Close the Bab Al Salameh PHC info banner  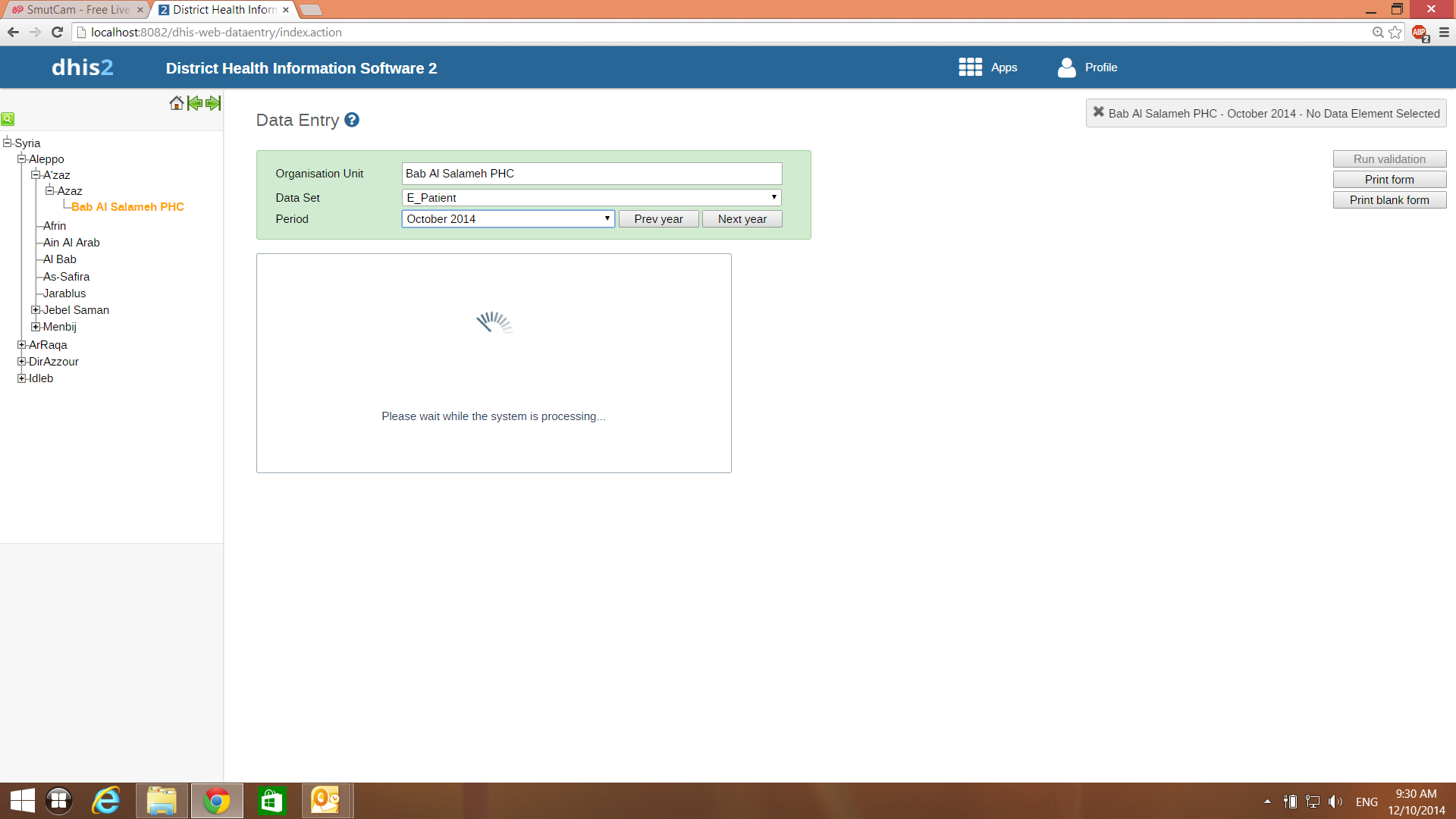[1098, 112]
